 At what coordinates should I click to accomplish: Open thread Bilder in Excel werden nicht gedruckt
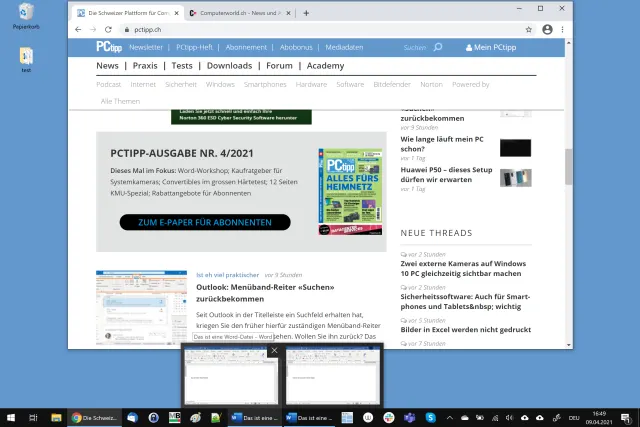465,329
